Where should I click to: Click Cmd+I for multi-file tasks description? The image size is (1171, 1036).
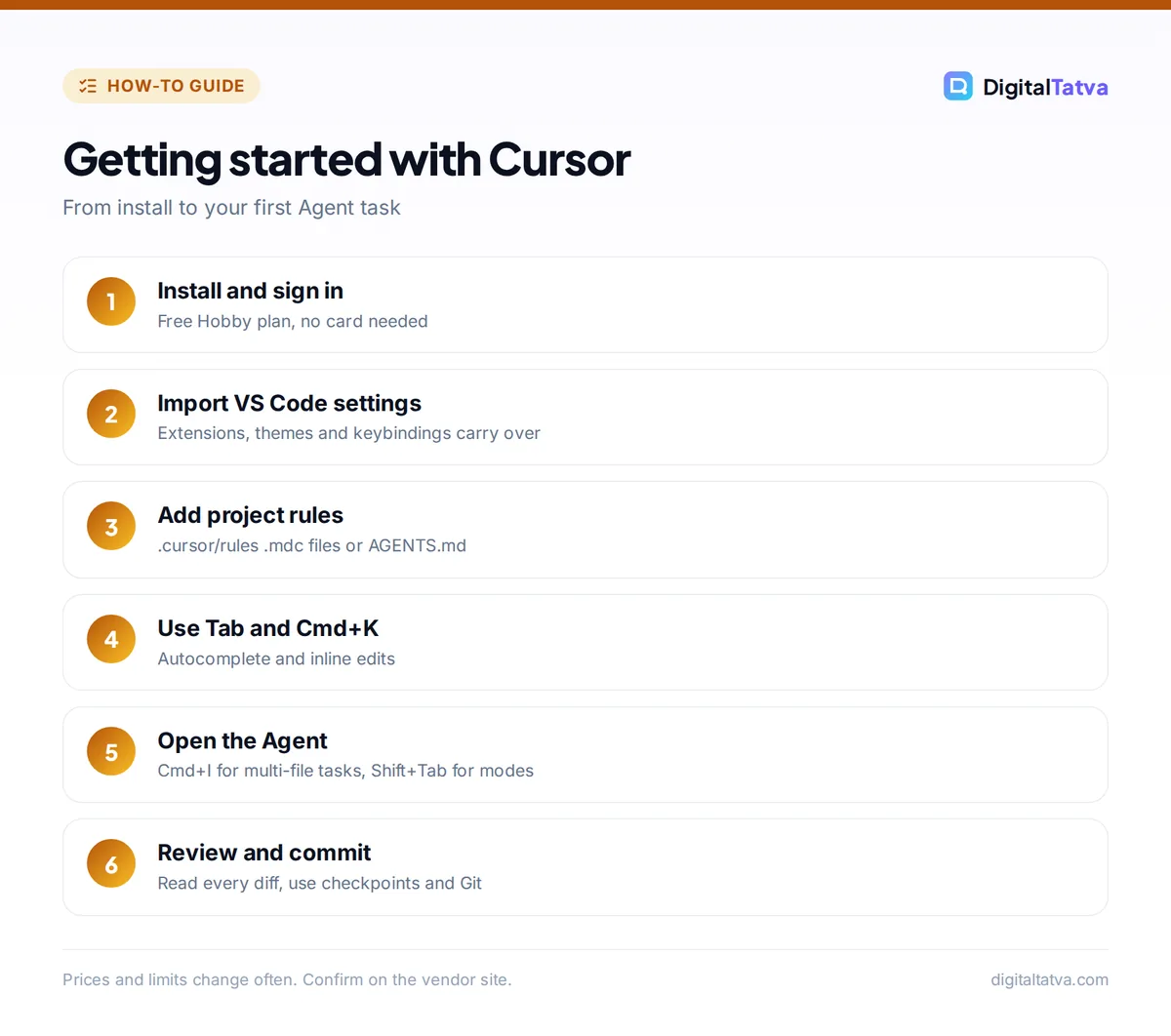coord(345,771)
